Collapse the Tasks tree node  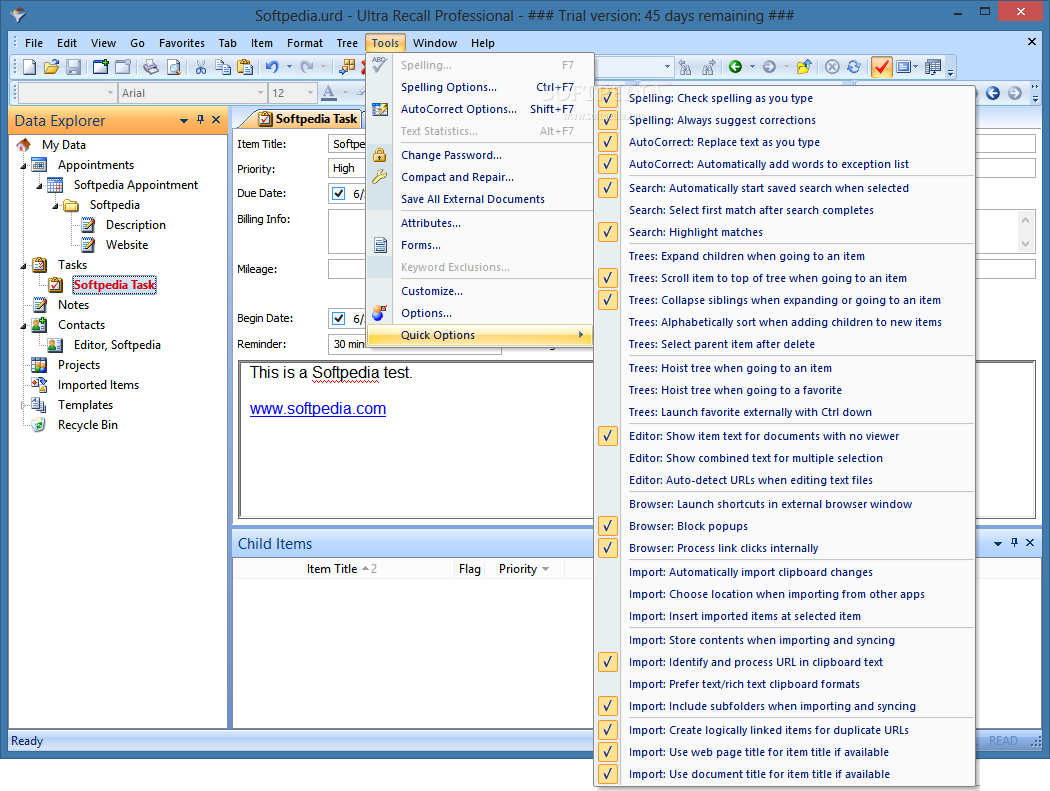pyautogui.click(x=23, y=266)
